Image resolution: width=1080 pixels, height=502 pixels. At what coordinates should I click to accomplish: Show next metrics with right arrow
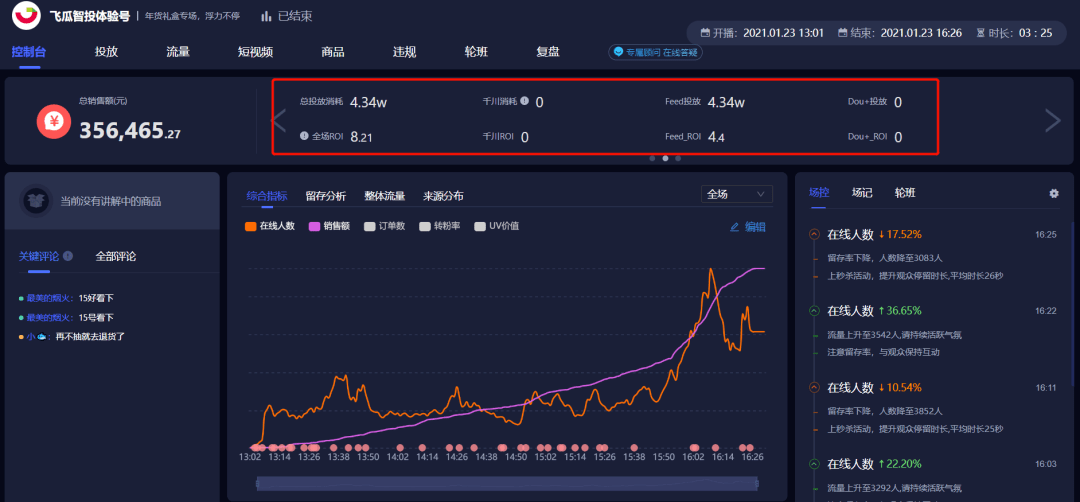point(1053,121)
